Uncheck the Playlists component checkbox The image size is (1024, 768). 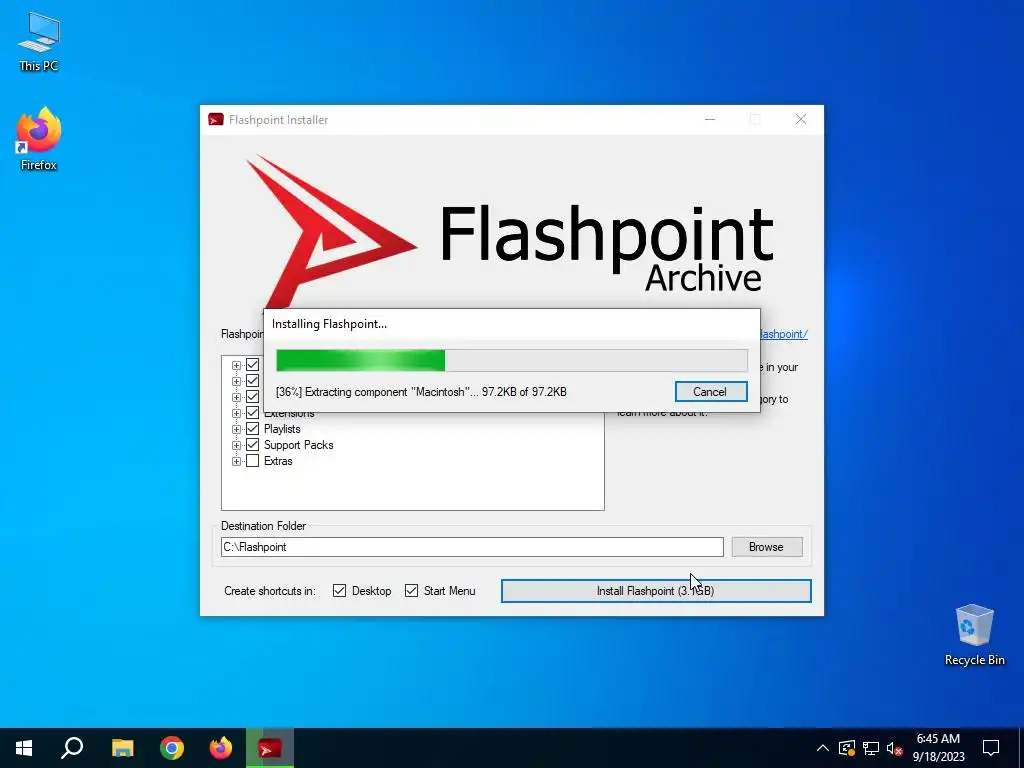point(253,429)
